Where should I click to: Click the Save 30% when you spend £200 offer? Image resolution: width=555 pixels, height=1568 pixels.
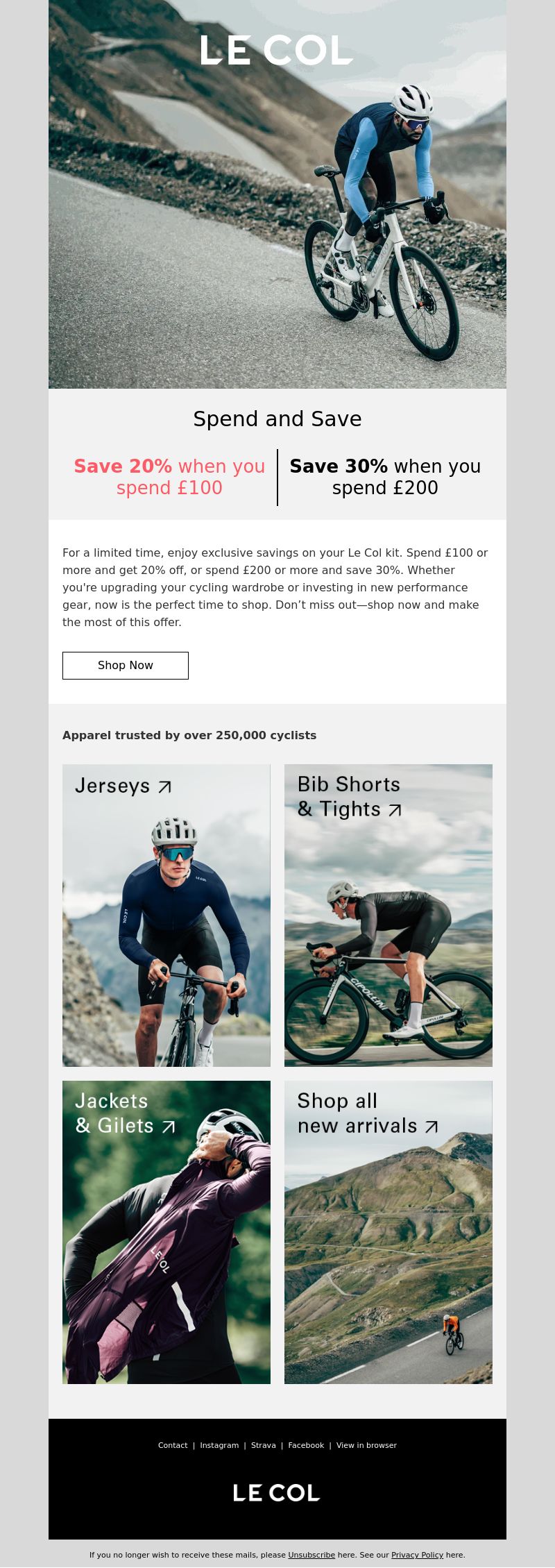385,477
